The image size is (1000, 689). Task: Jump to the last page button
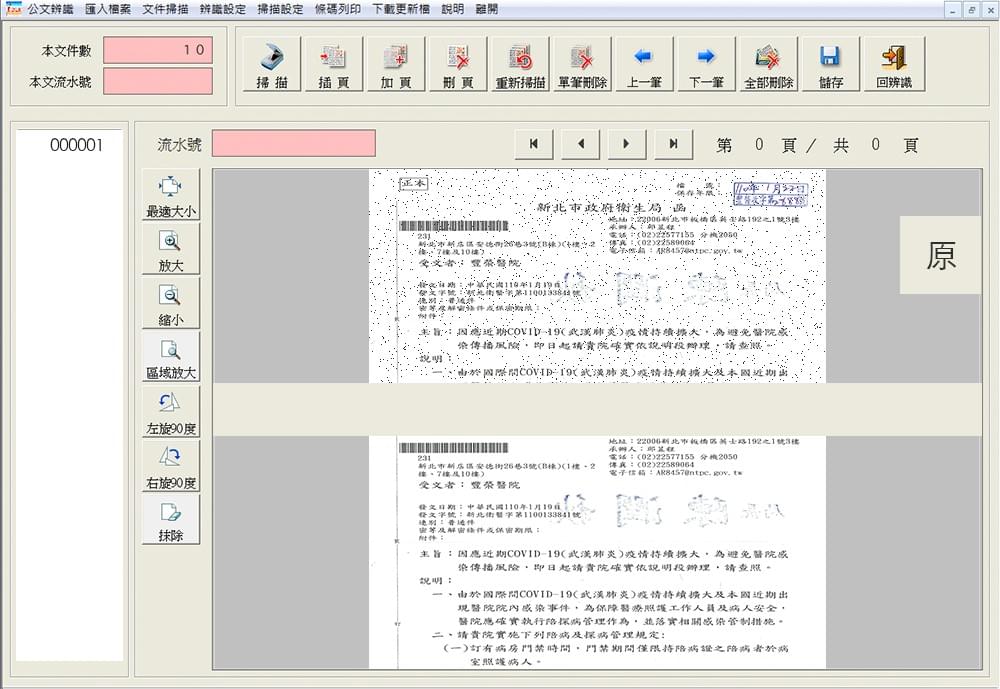coord(673,144)
